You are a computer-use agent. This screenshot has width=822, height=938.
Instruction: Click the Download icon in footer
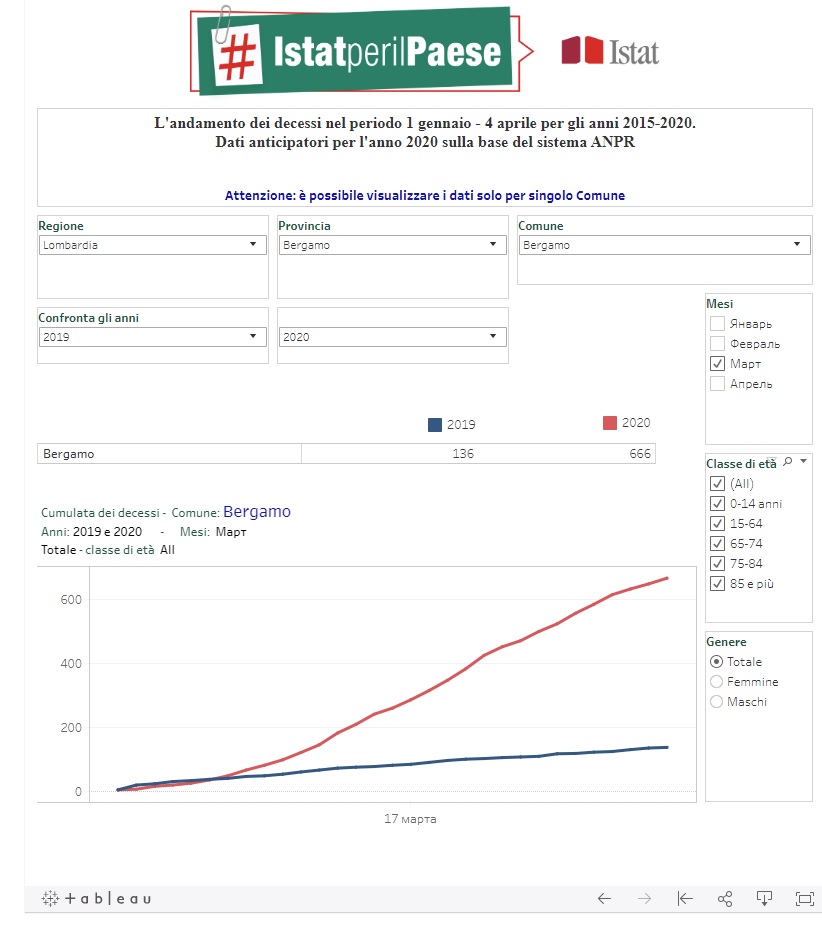click(x=764, y=898)
